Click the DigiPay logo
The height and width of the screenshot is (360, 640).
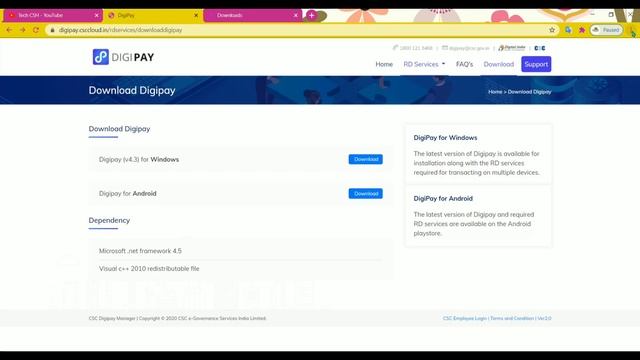coord(123,57)
